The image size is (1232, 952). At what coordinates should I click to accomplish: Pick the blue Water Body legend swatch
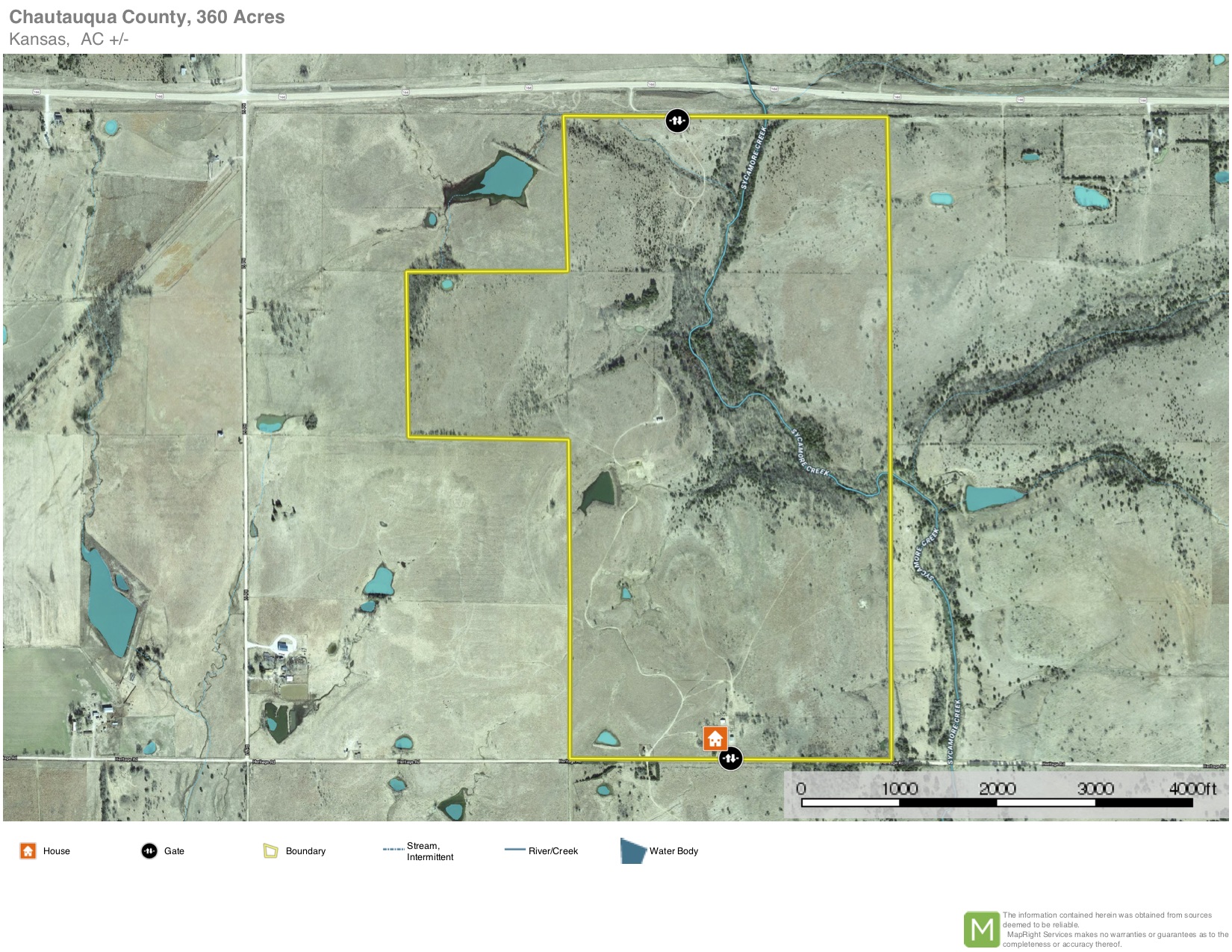[632, 850]
